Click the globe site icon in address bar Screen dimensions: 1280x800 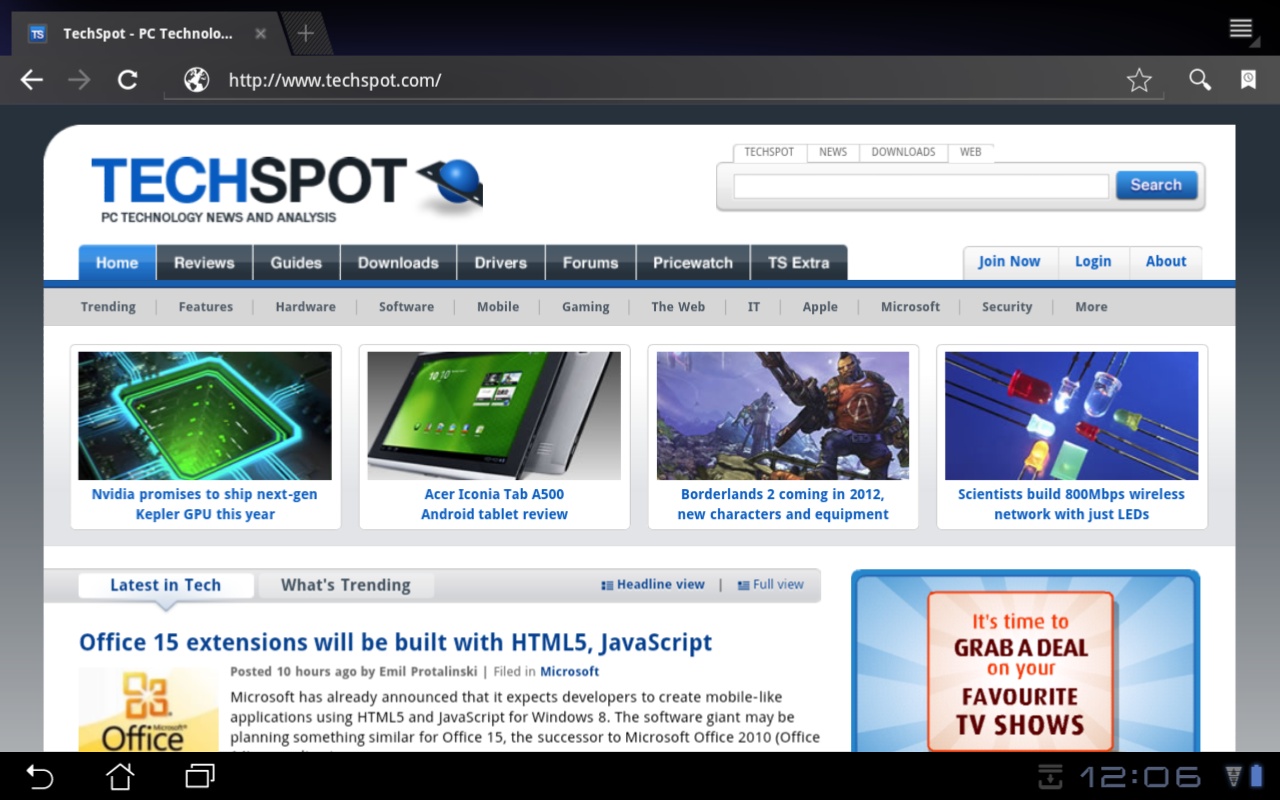tap(197, 80)
